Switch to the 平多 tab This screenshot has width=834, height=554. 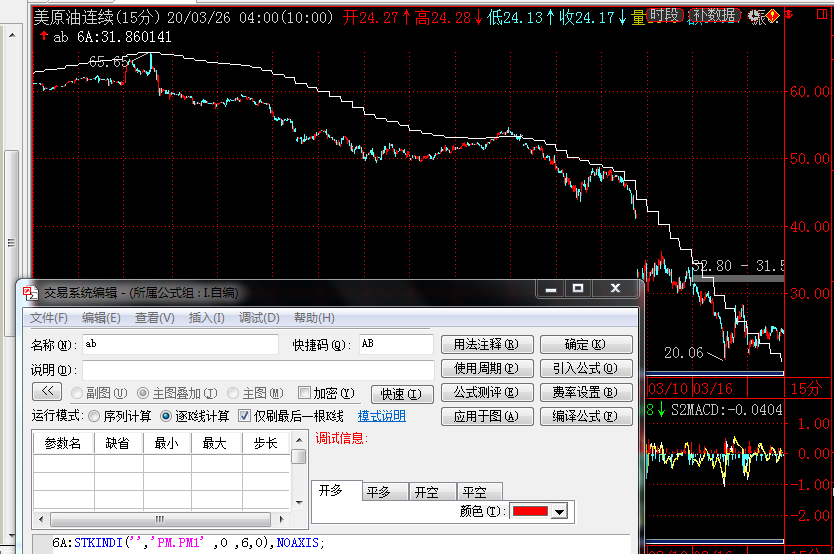(379, 491)
